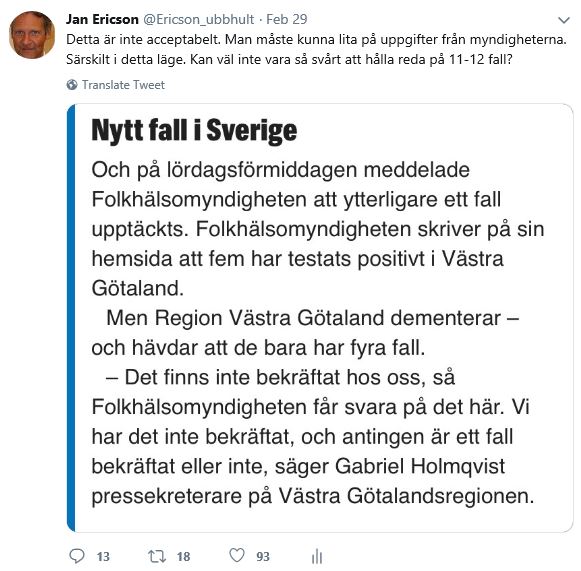Open the attached article screenshot image
This screenshot has width=581, height=571.
(x=320, y=318)
